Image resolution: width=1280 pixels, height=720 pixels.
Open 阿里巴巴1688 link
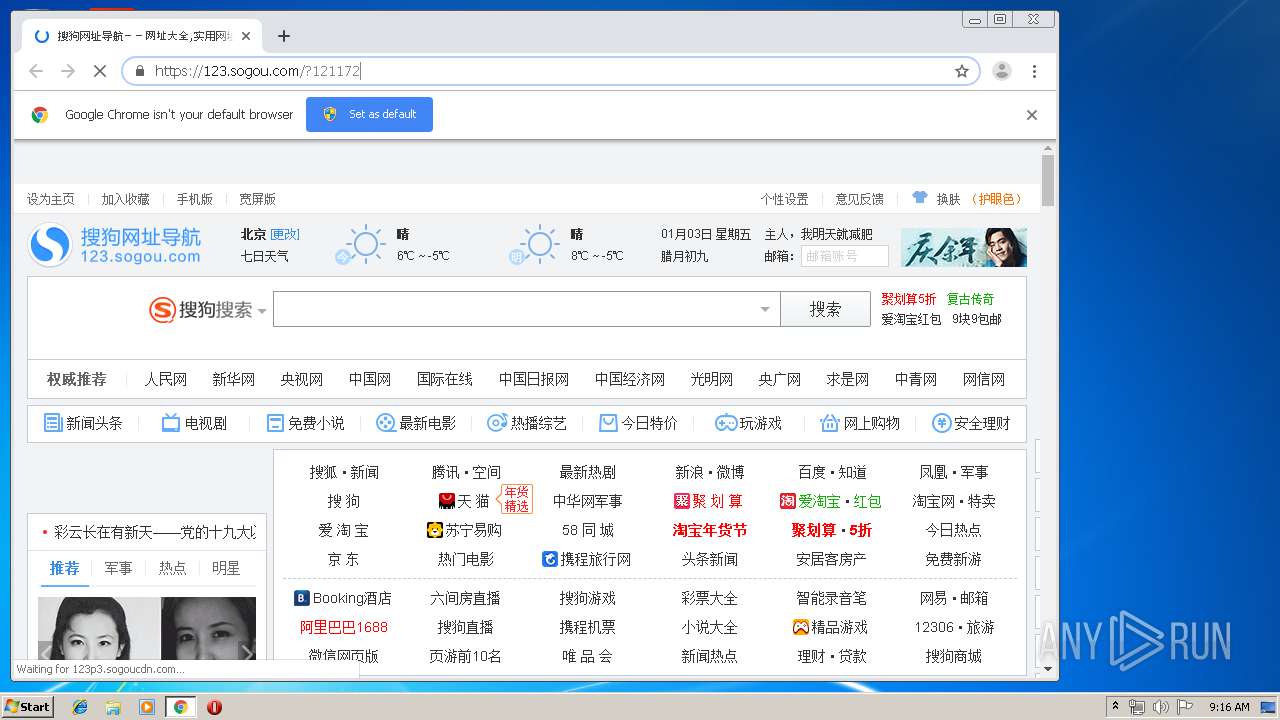(x=343, y=627)
